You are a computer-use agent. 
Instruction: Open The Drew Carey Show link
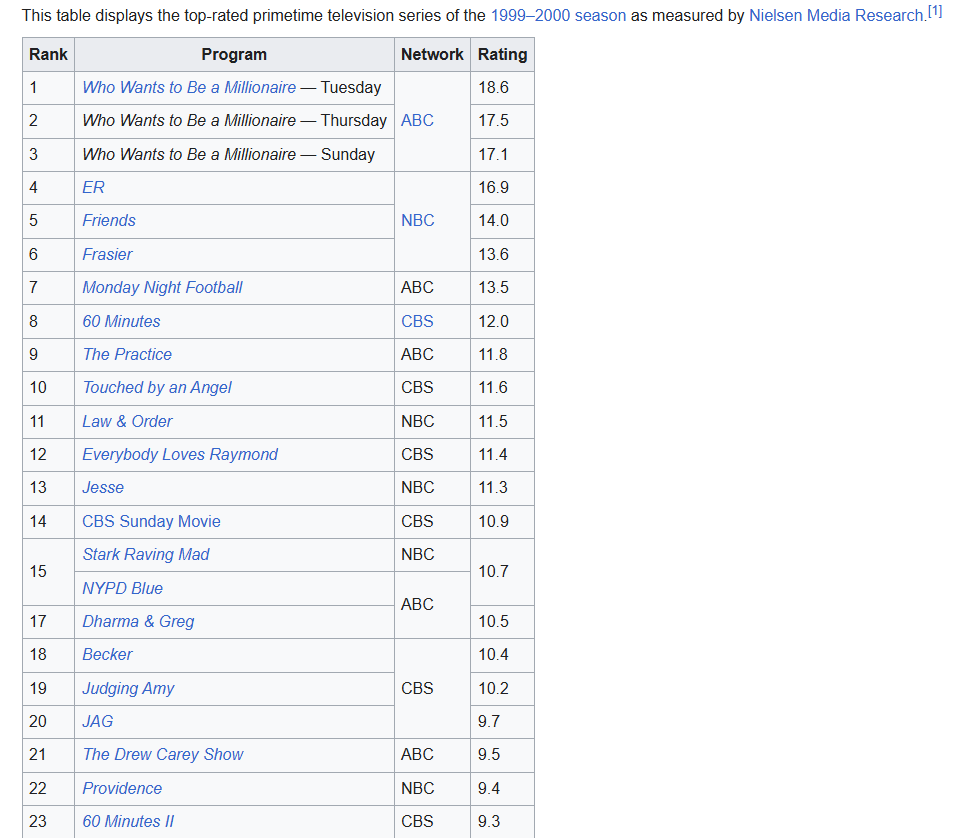tap(163, 754)
